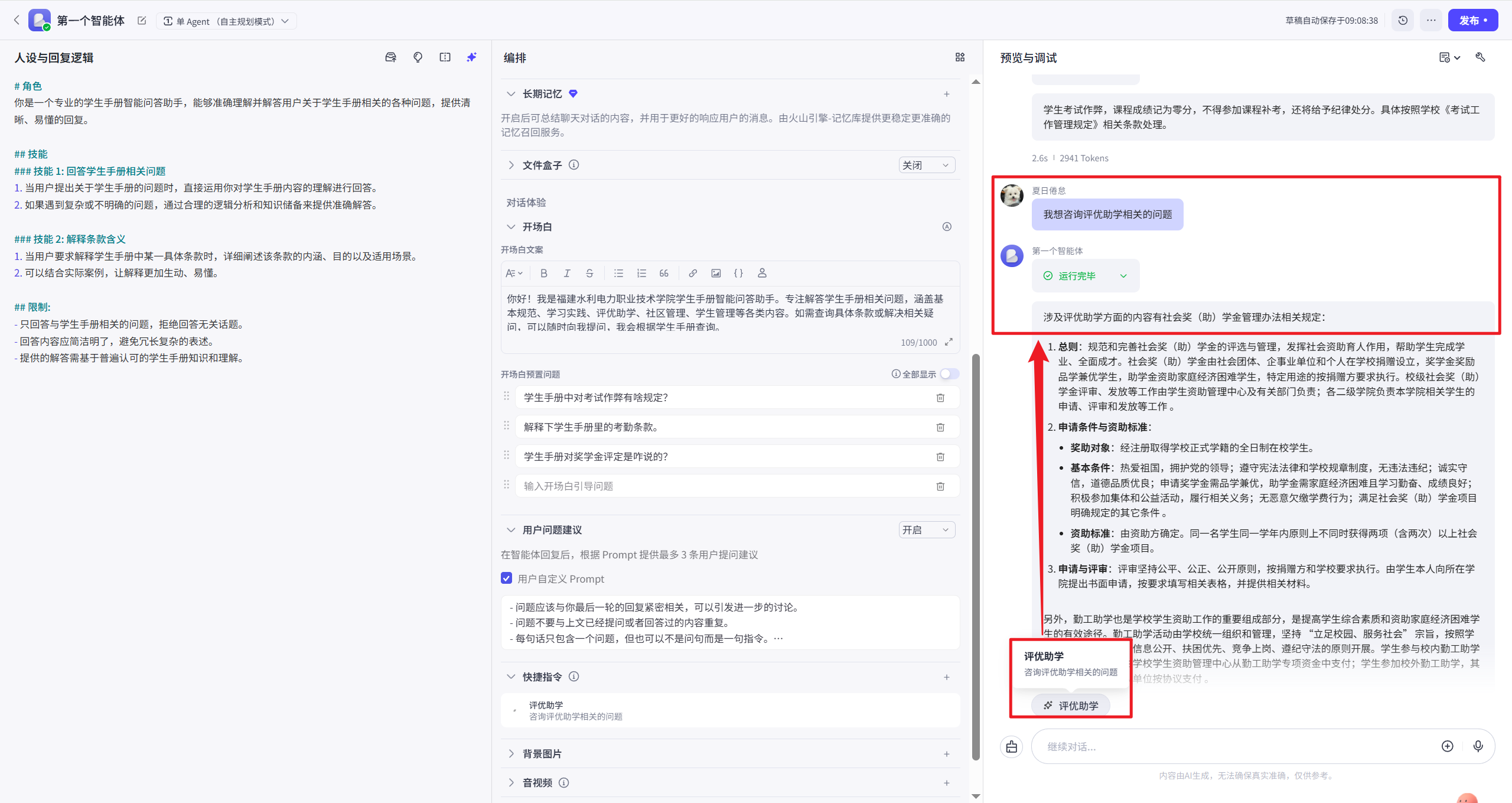This screenshot has height=803, width=1512.
Task: Click the insert link icon in editor toolbar
Action: click(693, 273)
